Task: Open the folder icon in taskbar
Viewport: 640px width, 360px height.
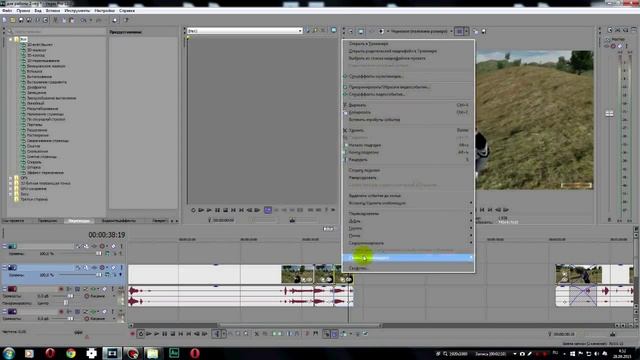Action: pyautogui.click(x=152, y=353)
